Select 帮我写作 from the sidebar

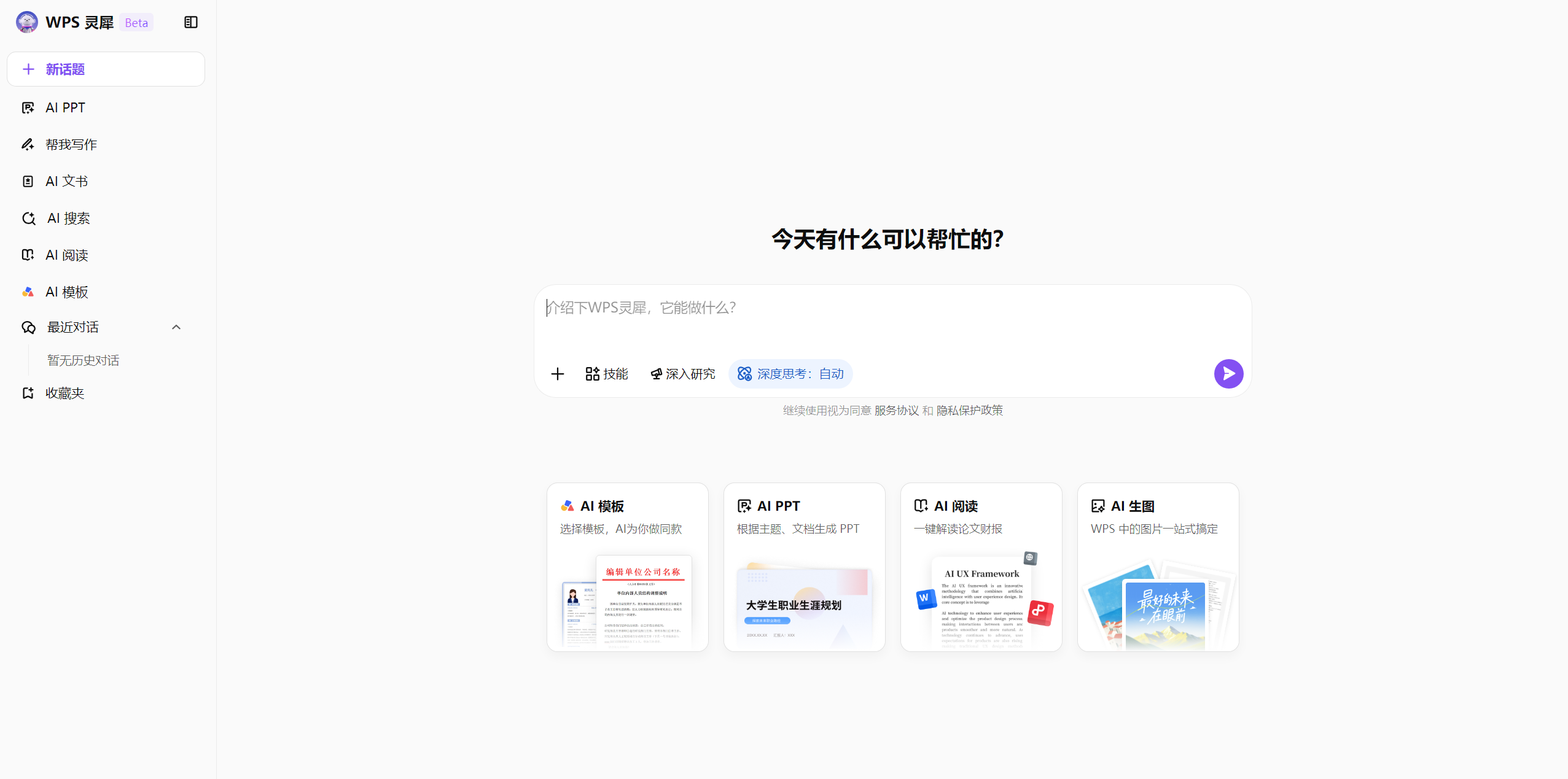(x=71, y=144)
